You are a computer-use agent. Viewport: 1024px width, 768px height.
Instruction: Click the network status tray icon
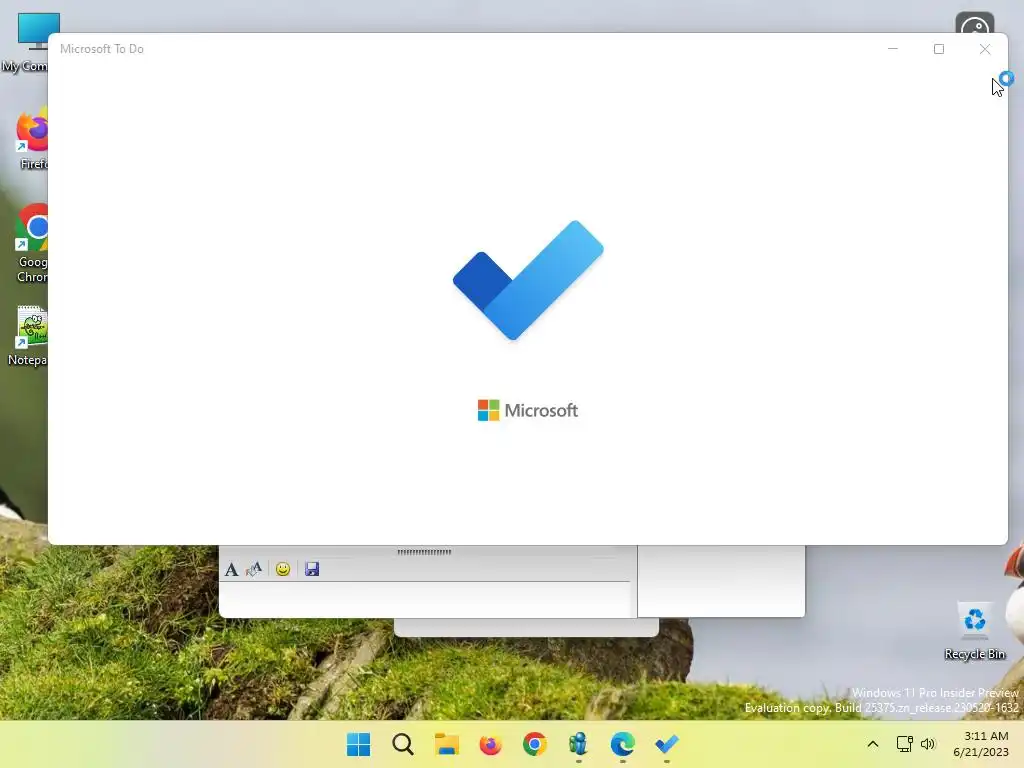[904, 744]
